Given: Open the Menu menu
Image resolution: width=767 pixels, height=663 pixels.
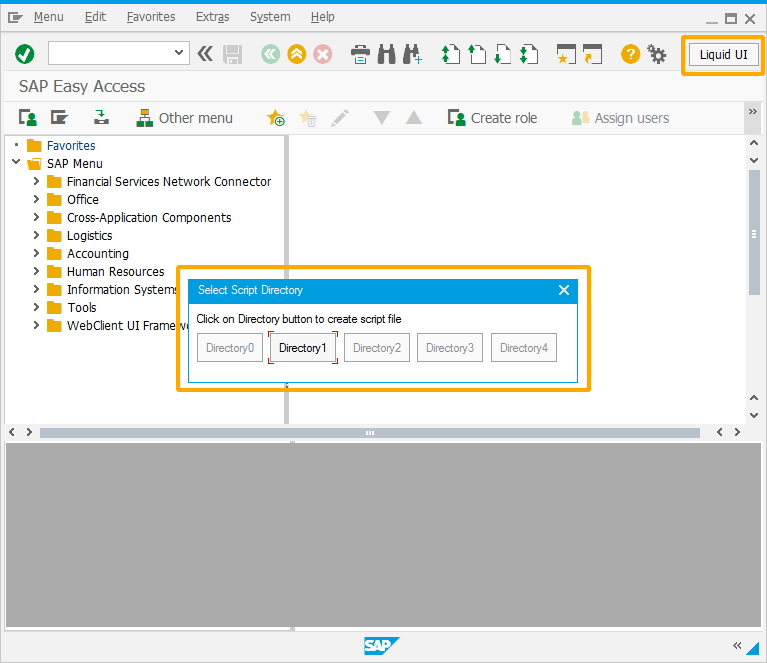Looking at the screenshot, I should point(48,17).
